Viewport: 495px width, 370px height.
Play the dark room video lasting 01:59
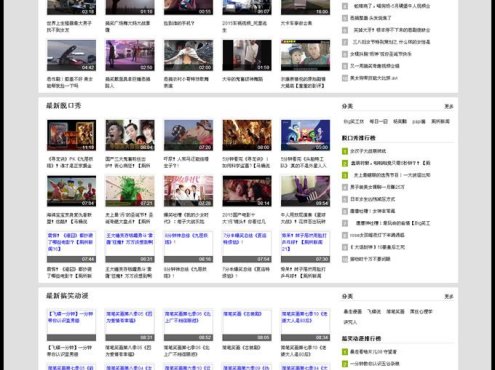pyautogui.click(x=247, y=55)
